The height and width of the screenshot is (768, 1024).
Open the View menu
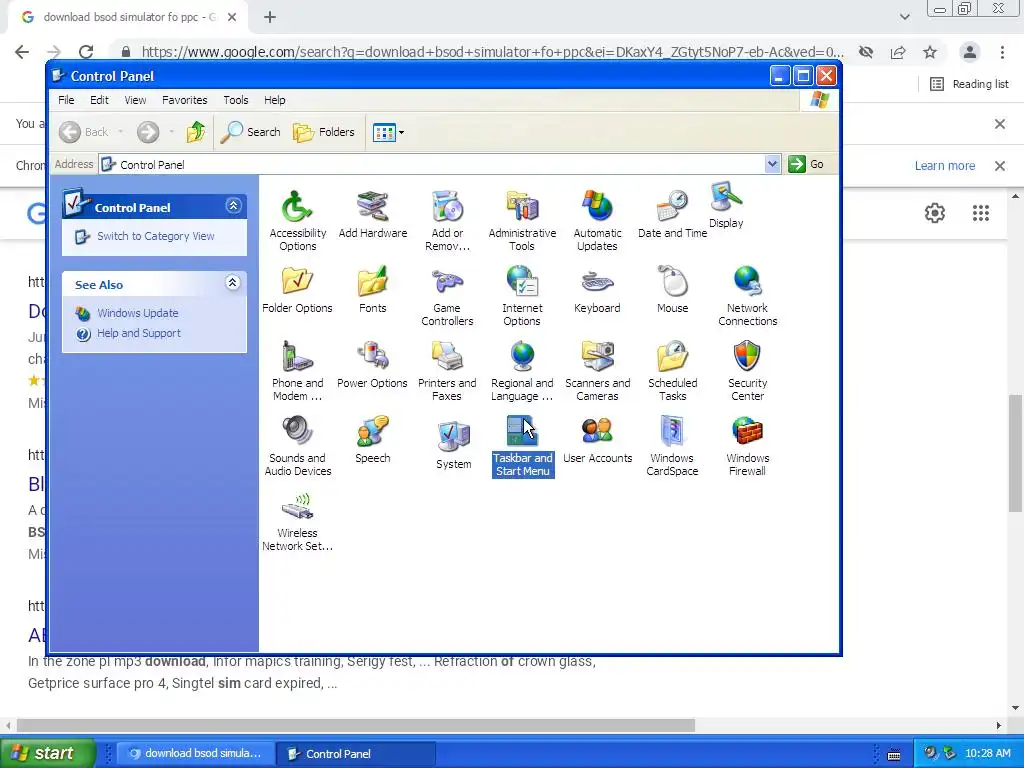(135, 100)
